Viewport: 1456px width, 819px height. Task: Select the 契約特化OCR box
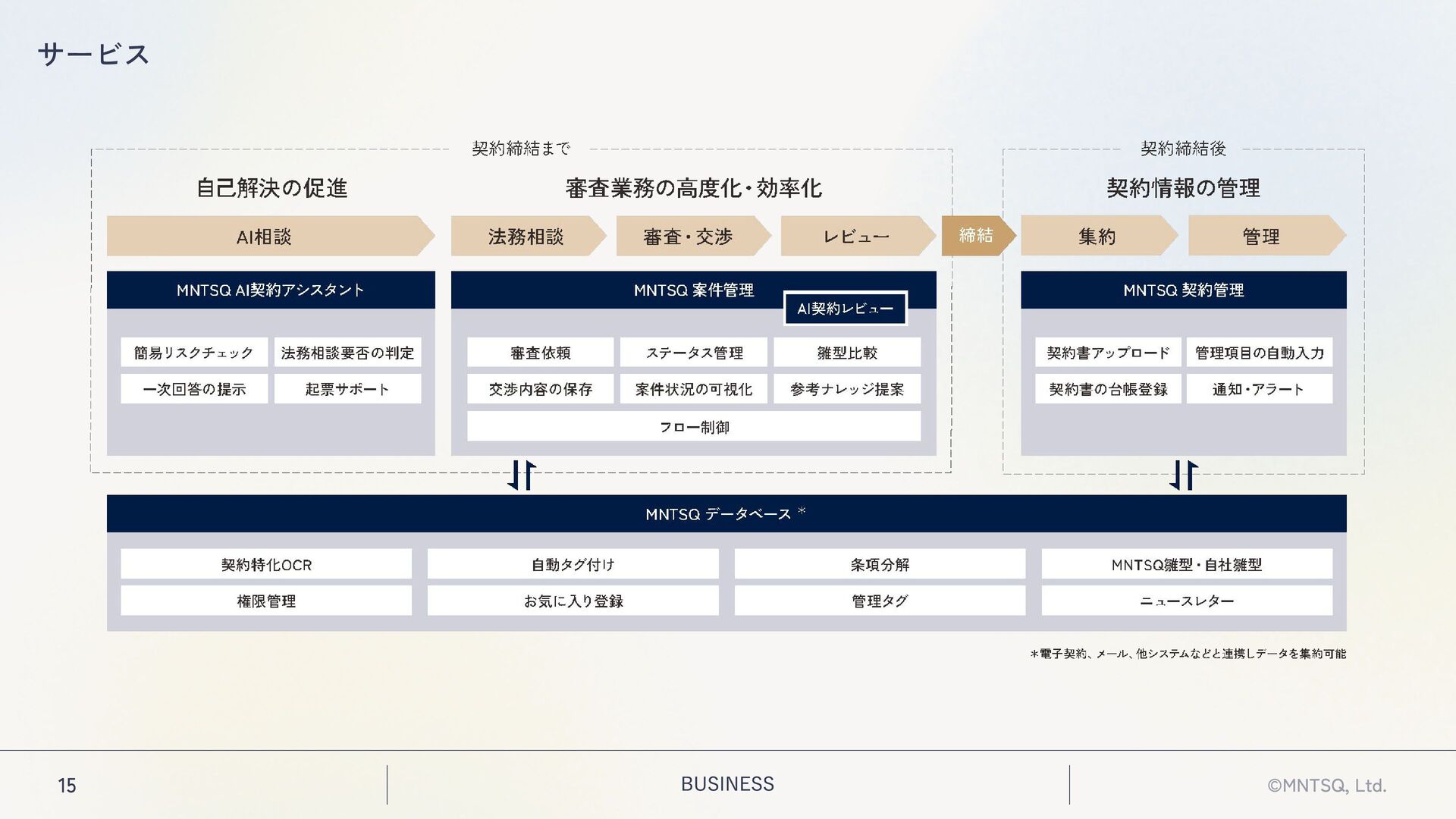pyautogui.click(x=266, y=565)
